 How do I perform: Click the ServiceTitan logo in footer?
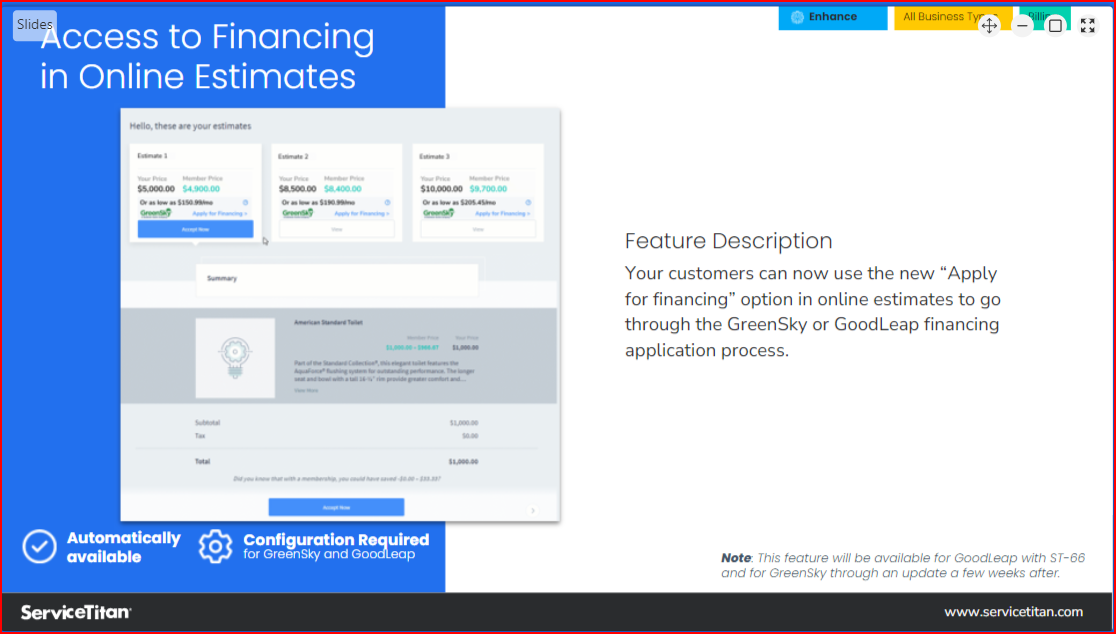[x=76, y=612]
